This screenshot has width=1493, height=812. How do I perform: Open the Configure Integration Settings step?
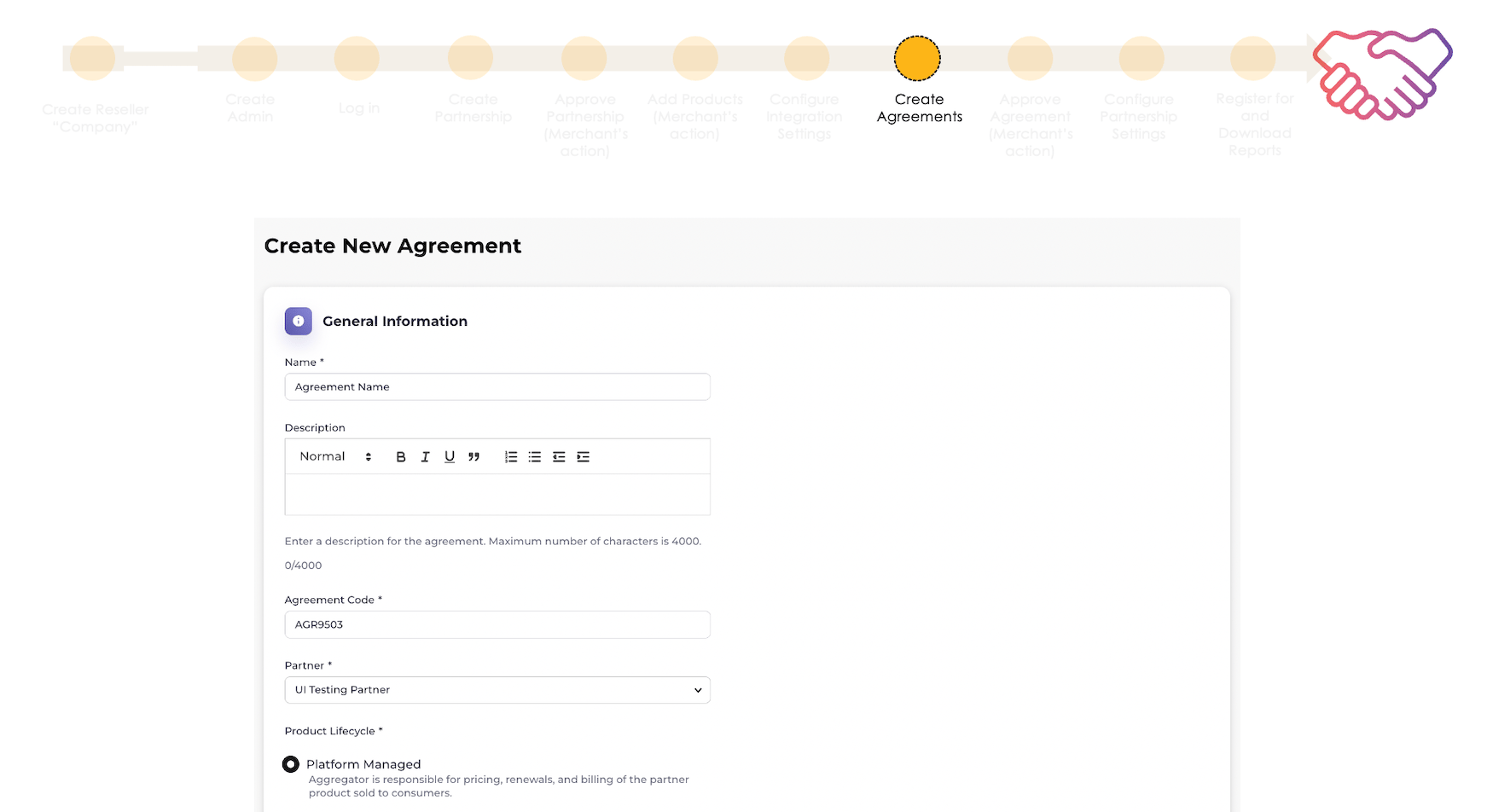(x=807, y=59)
